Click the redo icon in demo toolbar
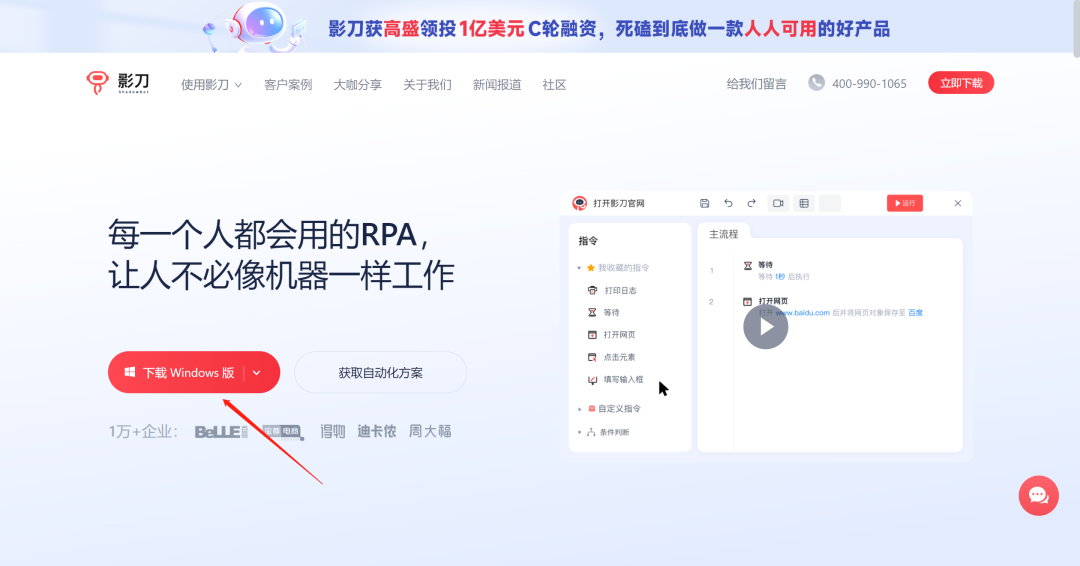The width and height of the screenshot is (1080, 566). pyautogui.click(x=751, y=203)
